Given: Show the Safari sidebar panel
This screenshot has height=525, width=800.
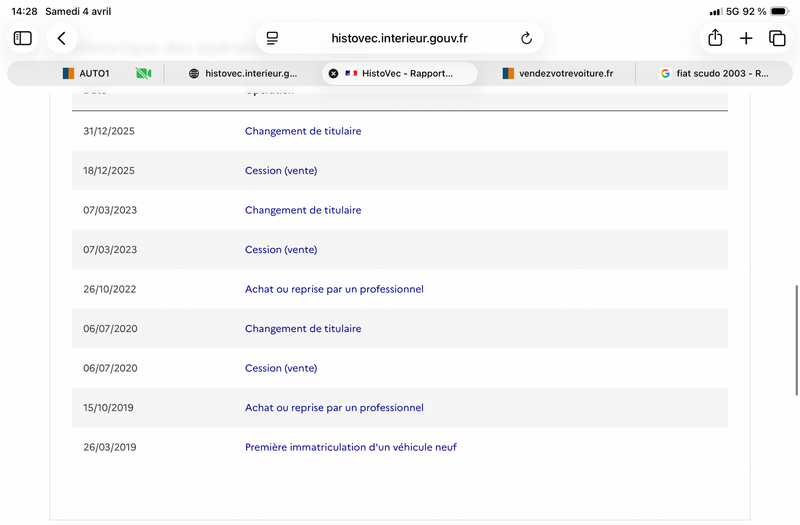Looking at the screenshot, I should (23, 38).
